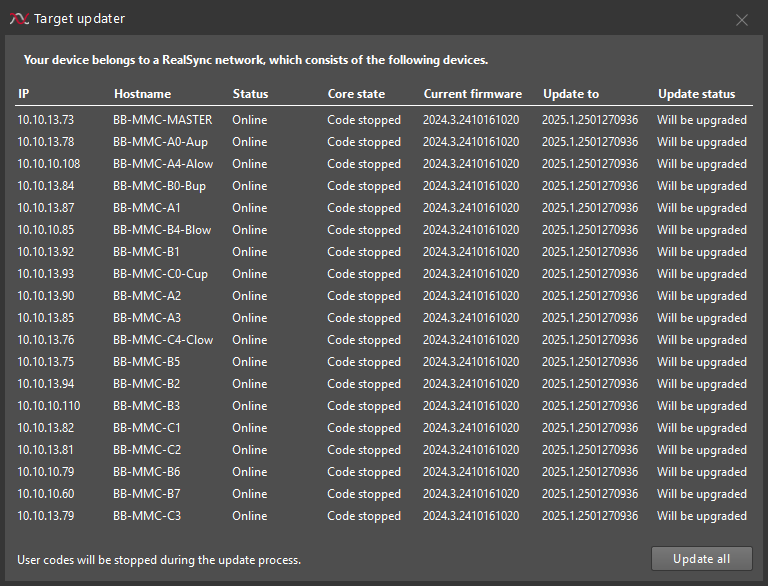Click the Update all button
This screenshot has width=768, height=586.
click(x=701, y=559)
